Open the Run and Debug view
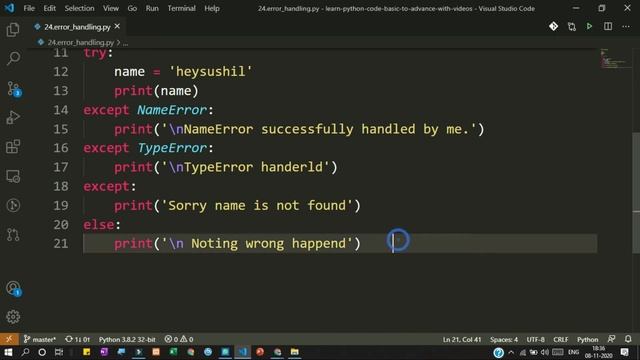The width and height of the screenshot is (640, 360). pyautogui.click(x=13, y=118)
